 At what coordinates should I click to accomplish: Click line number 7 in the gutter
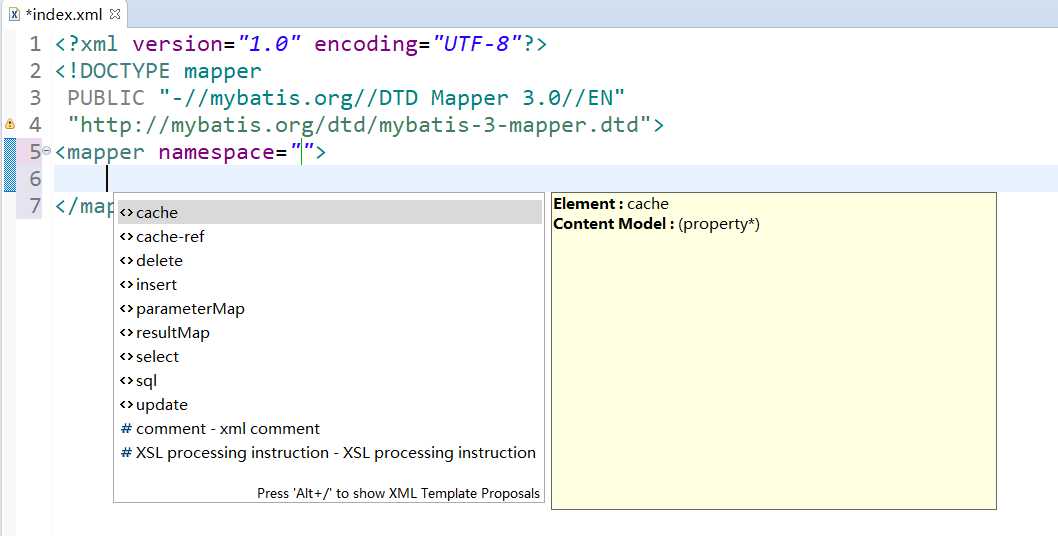(x=35, y=206)
